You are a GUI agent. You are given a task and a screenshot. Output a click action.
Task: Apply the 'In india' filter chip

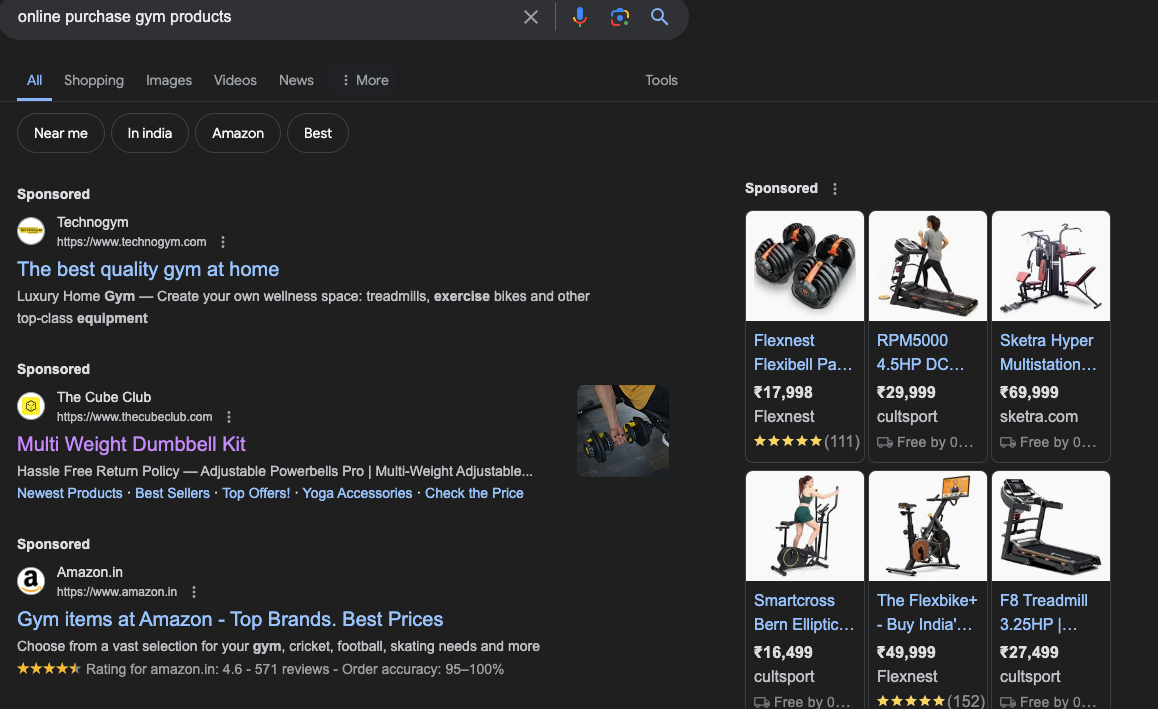tap(150, 134)
